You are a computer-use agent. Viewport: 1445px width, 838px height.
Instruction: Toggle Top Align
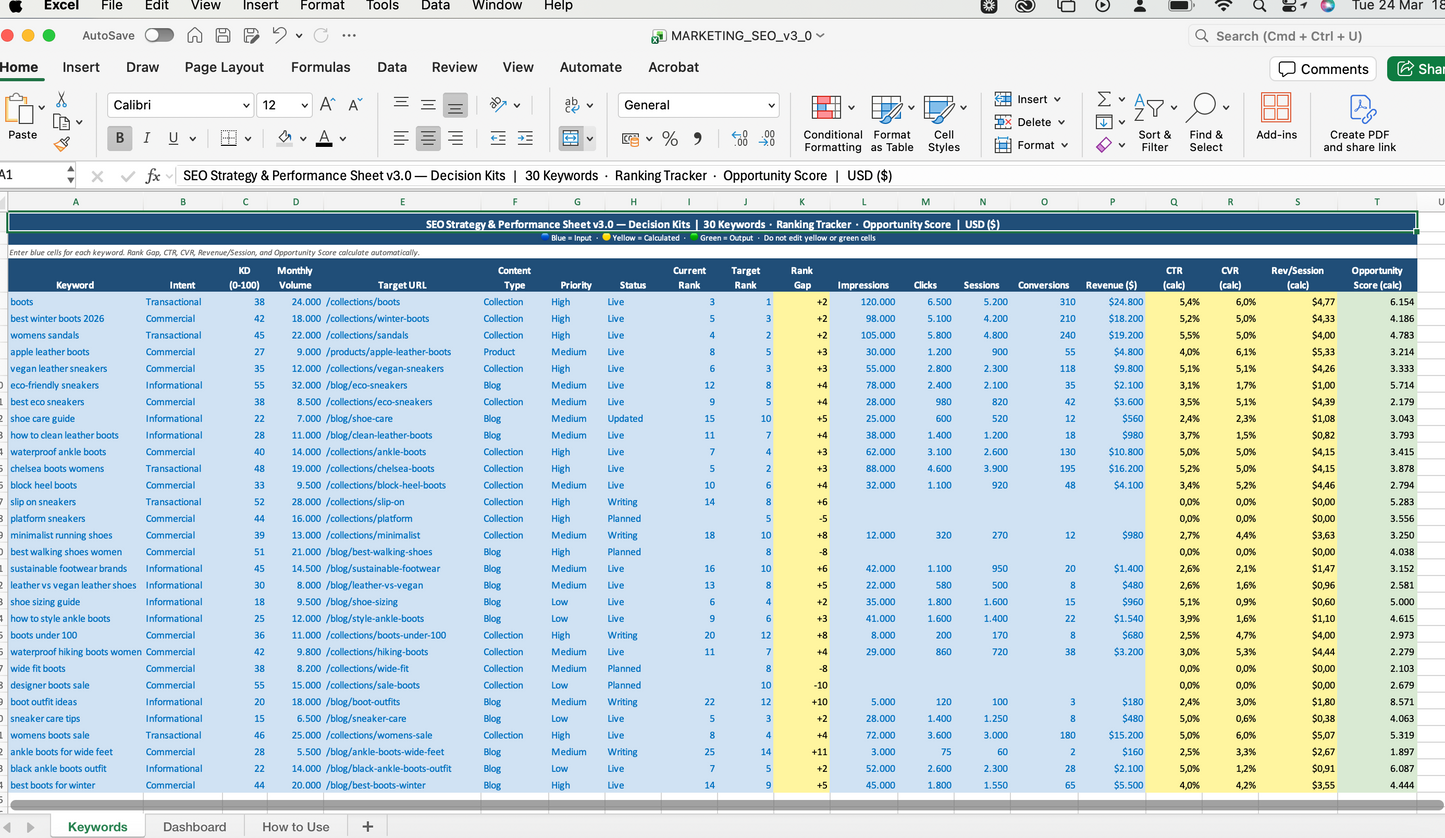pyautogui.click(x=401, y=104)
